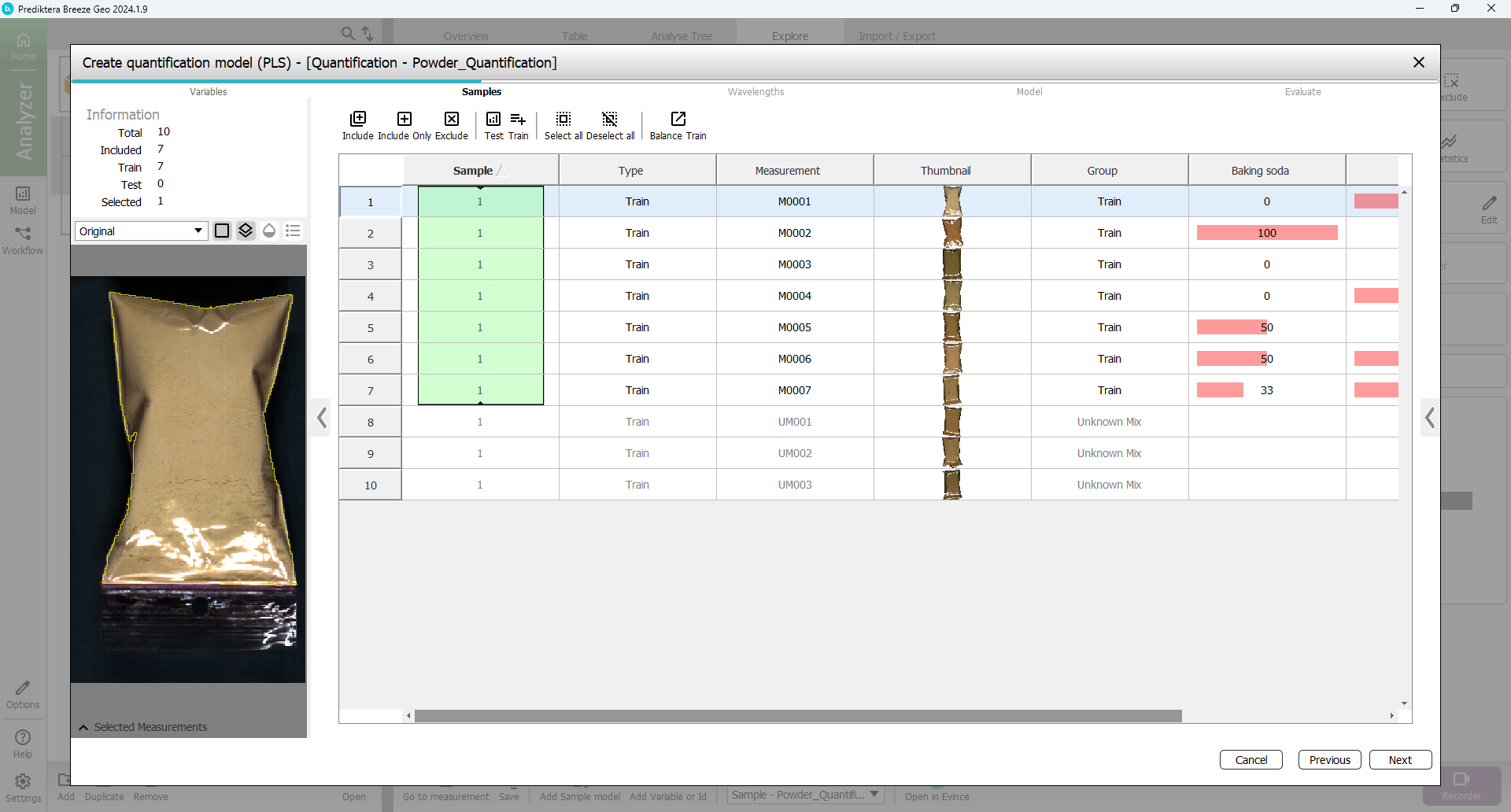This screenshot has width=1511, height=812.
Task: Click the horizontal scrollbar of the table
Action: pyautogui.click(x=797, y=716)
